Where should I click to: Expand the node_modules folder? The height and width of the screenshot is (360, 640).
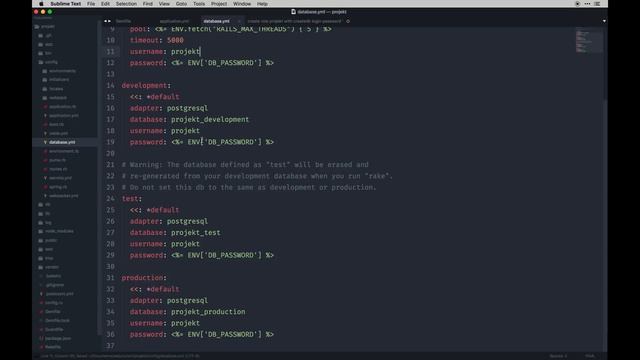point(56,231)
